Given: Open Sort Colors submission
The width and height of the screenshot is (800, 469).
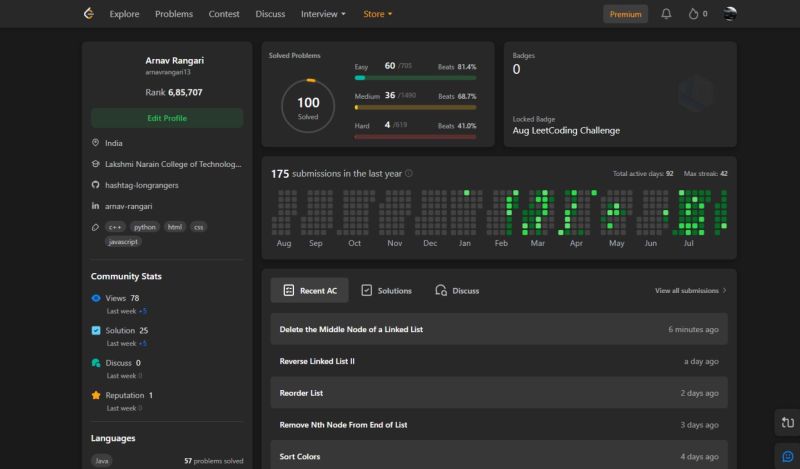Looking at the screenshot, I should tap(499, 455).
